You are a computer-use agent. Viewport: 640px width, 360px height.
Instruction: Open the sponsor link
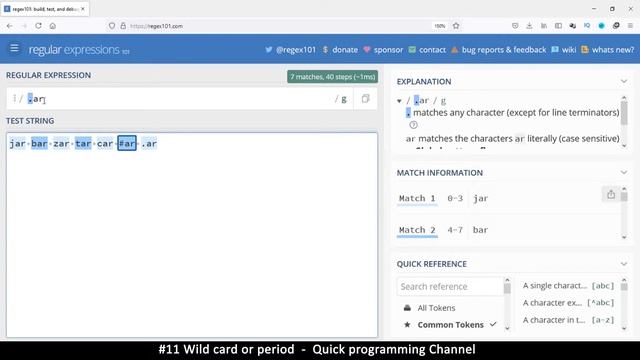pyautogui.click(x=383, y=50)
